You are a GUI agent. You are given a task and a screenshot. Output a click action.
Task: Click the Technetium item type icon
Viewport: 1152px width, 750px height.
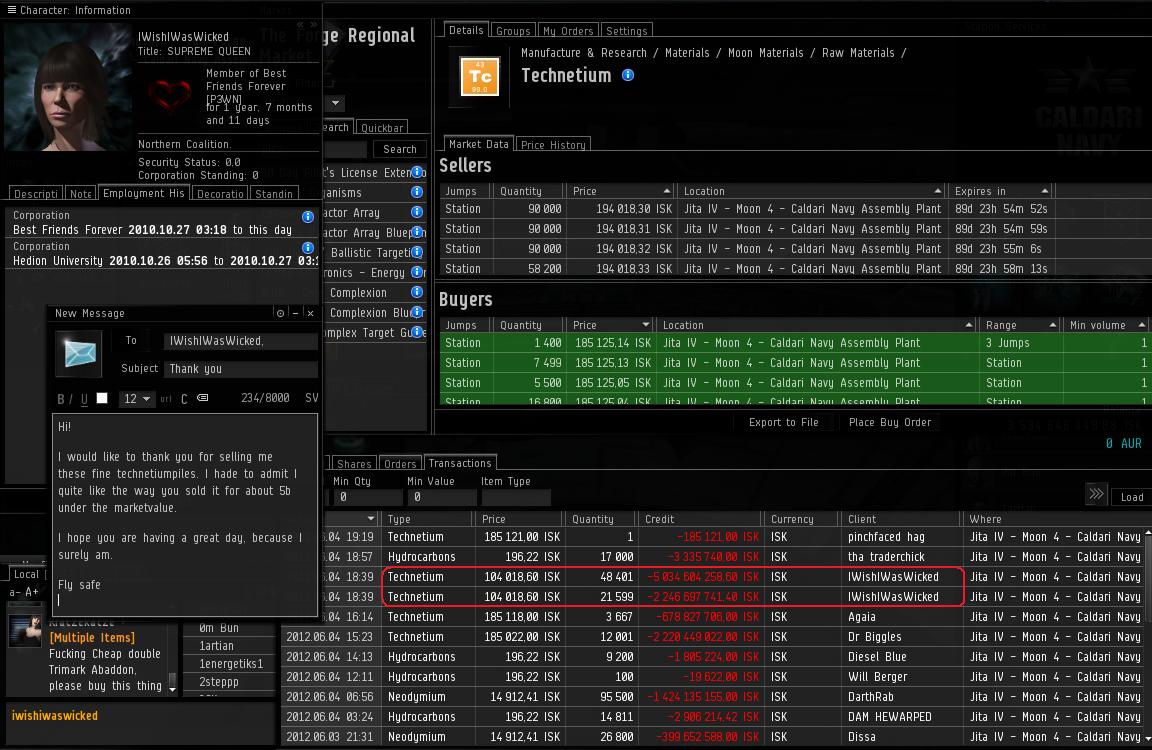tap(479, 76)
